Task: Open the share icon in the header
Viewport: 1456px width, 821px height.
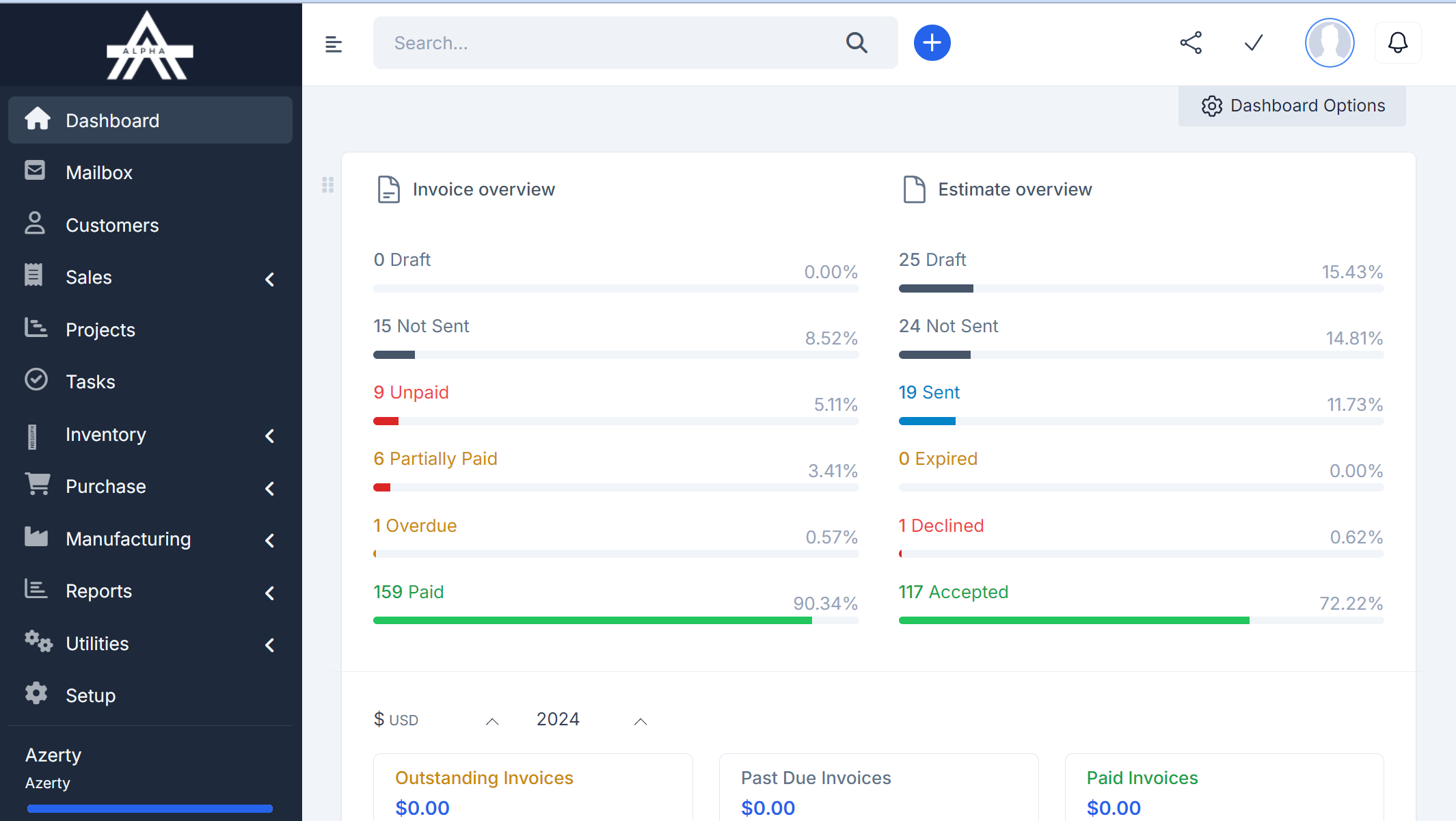Action: point(1191,43)
